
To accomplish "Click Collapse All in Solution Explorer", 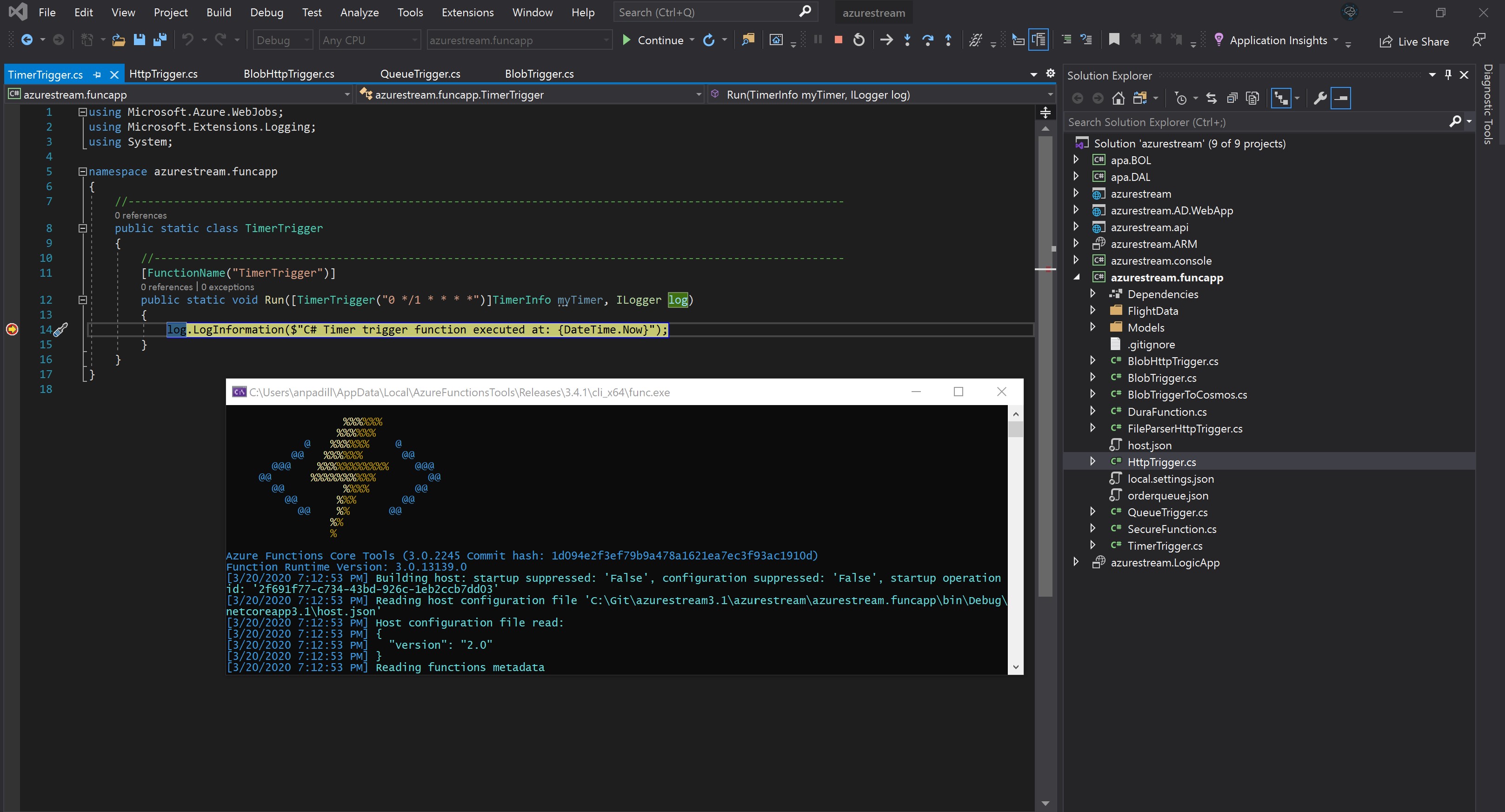I will [1232, 98].
